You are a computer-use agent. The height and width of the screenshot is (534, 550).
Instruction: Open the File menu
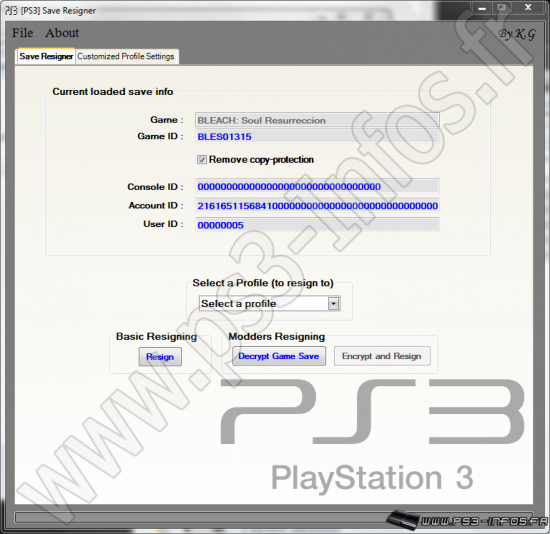point(22,33)
